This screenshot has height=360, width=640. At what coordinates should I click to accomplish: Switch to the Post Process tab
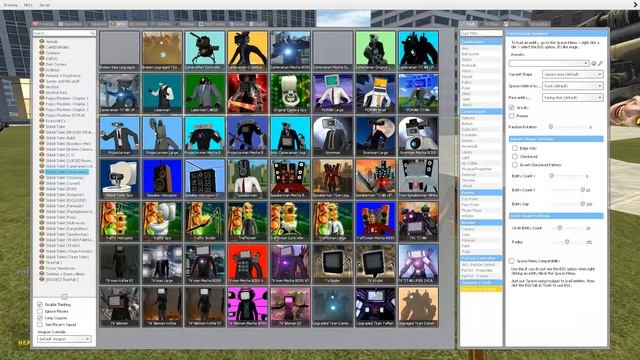click(212, 24)
